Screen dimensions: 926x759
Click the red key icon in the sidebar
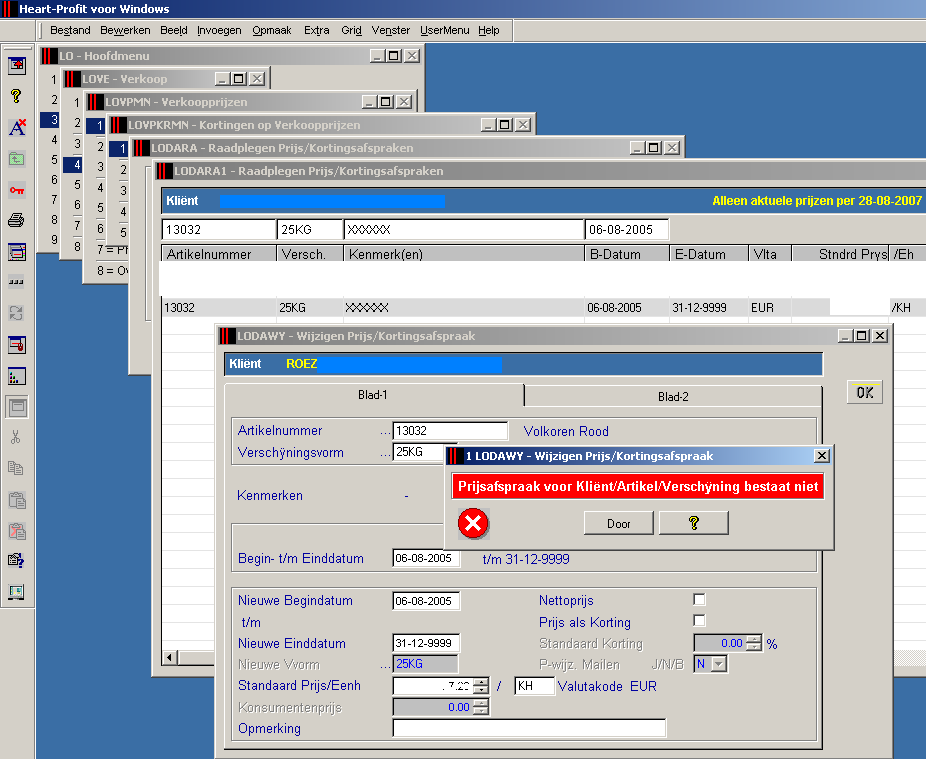[17, 190]
